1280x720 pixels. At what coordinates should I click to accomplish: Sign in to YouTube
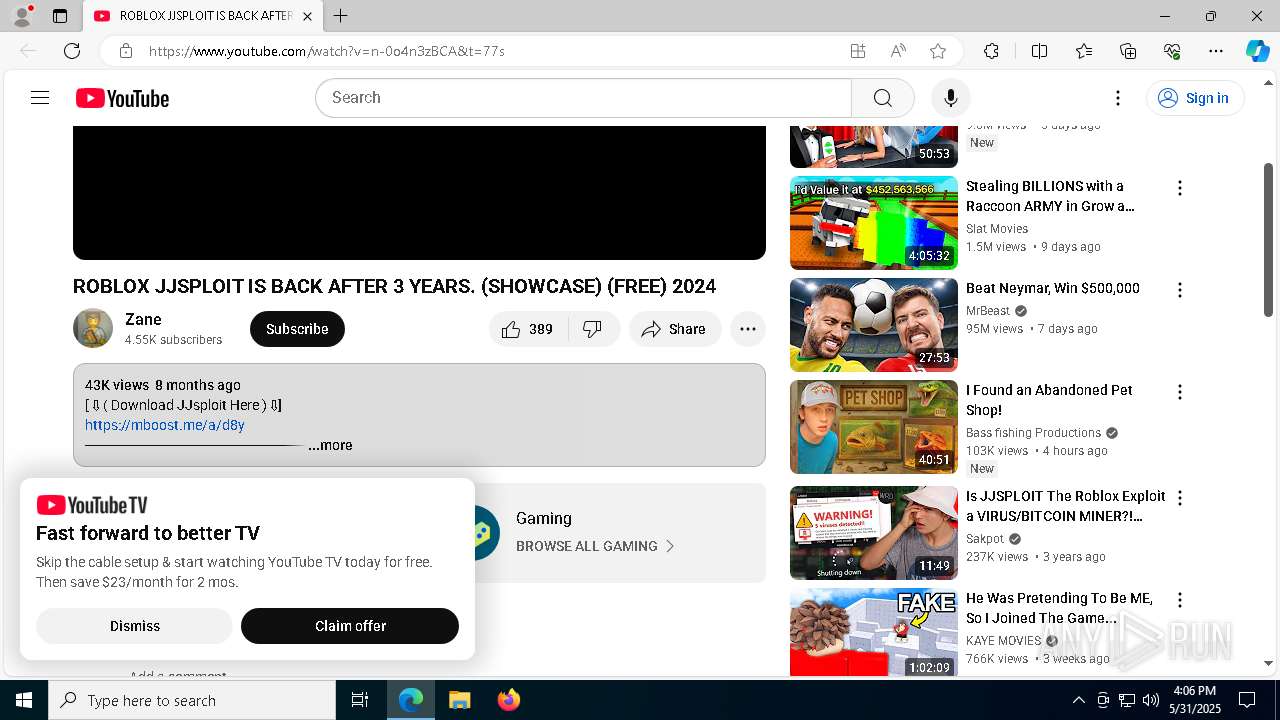click(x=1194, y=98)
